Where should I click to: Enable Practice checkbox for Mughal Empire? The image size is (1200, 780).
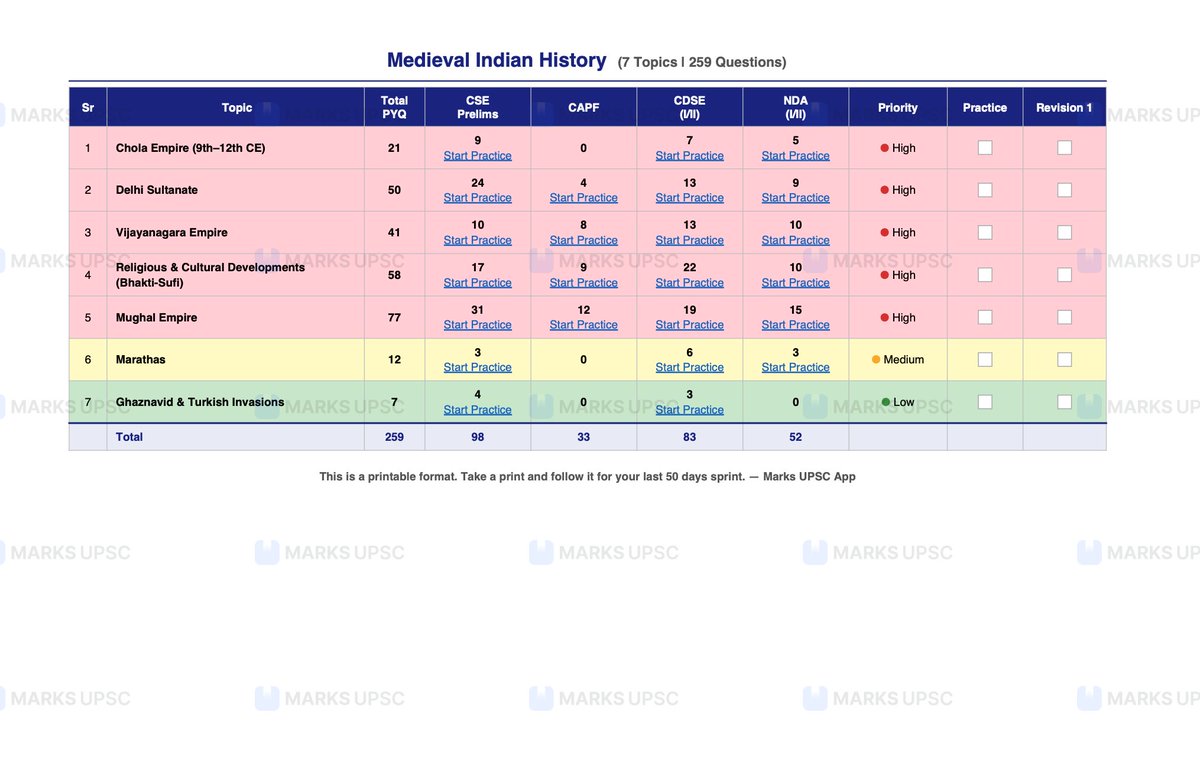pyautogui.click(x=985, y=317)
